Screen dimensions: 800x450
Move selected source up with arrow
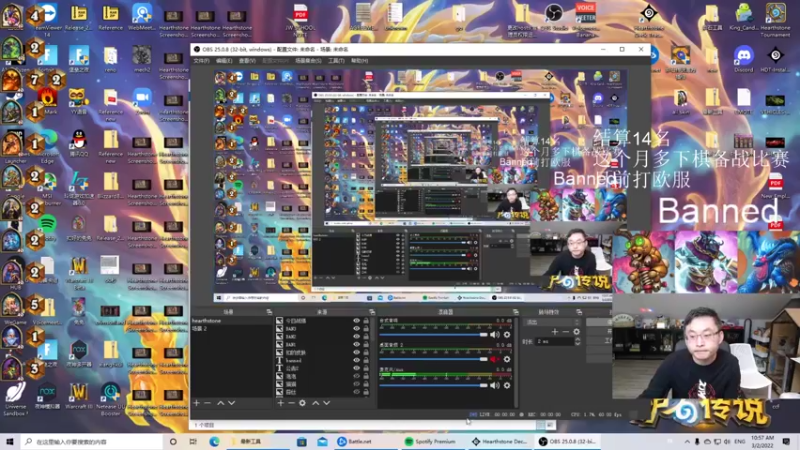[x=316, y=403]
